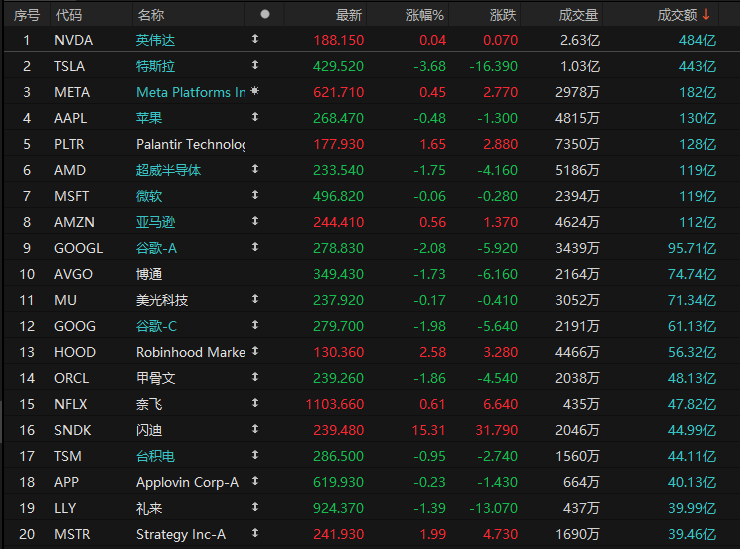Click the up-down arrow icon in TSLA row
740x549 pixels.
tap(255, 65)
